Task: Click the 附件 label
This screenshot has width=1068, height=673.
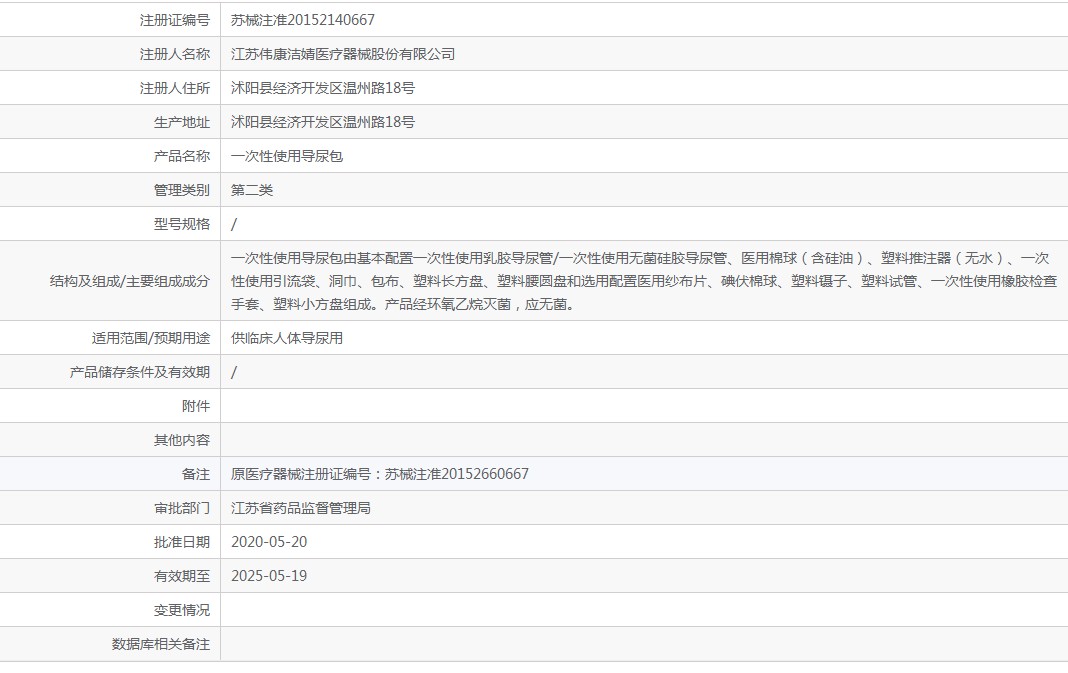Action: (x=195, y=406)
